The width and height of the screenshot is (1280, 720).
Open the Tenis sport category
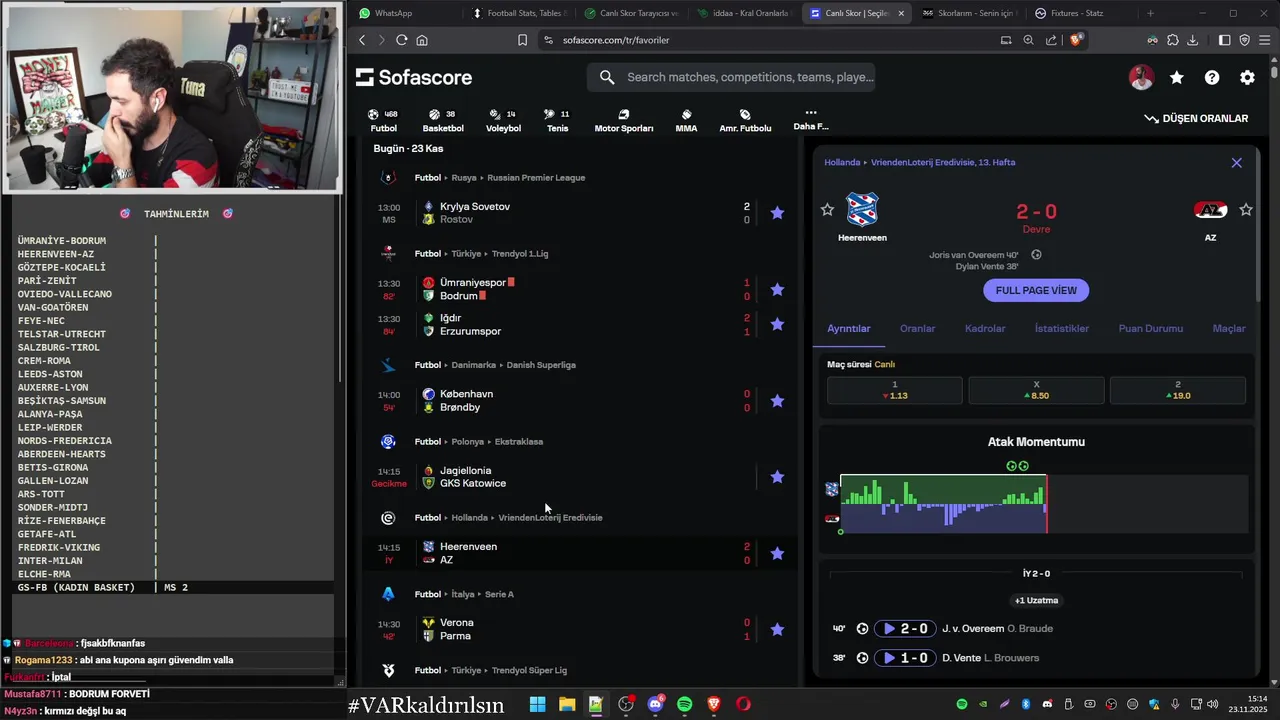point(557,121)
